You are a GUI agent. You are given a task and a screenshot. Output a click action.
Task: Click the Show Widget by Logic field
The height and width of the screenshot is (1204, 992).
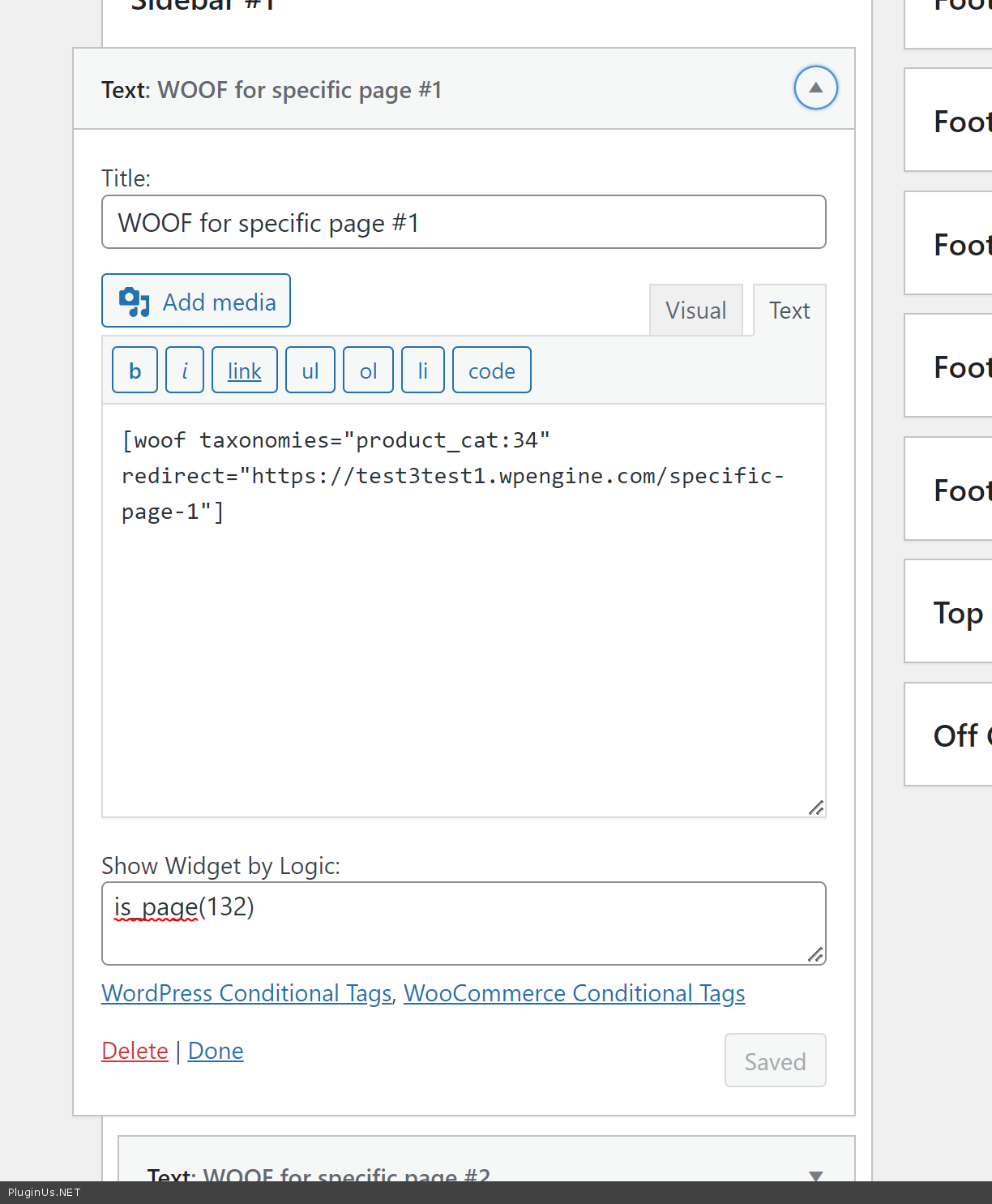[x=463, y=924]
